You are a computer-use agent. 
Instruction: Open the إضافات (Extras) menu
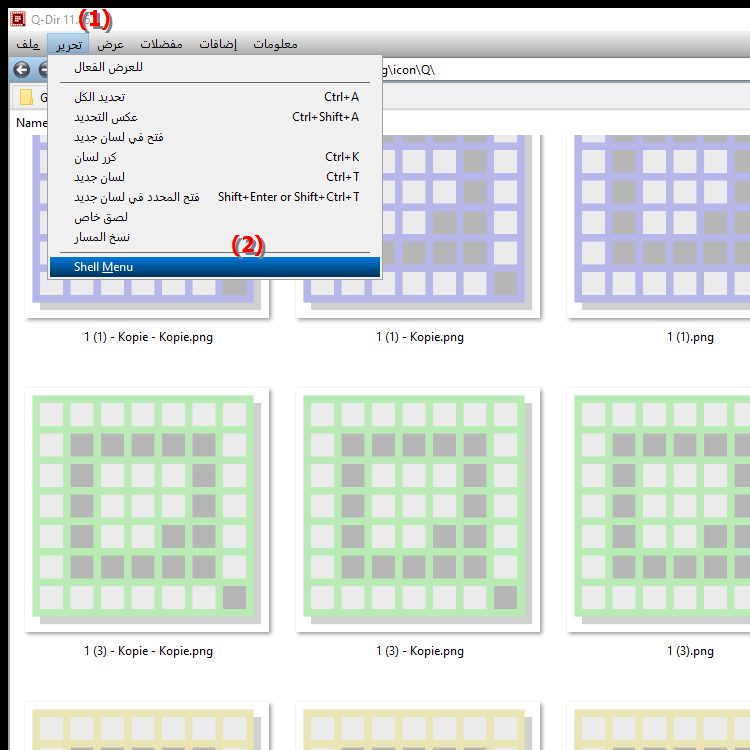point(218,44)
